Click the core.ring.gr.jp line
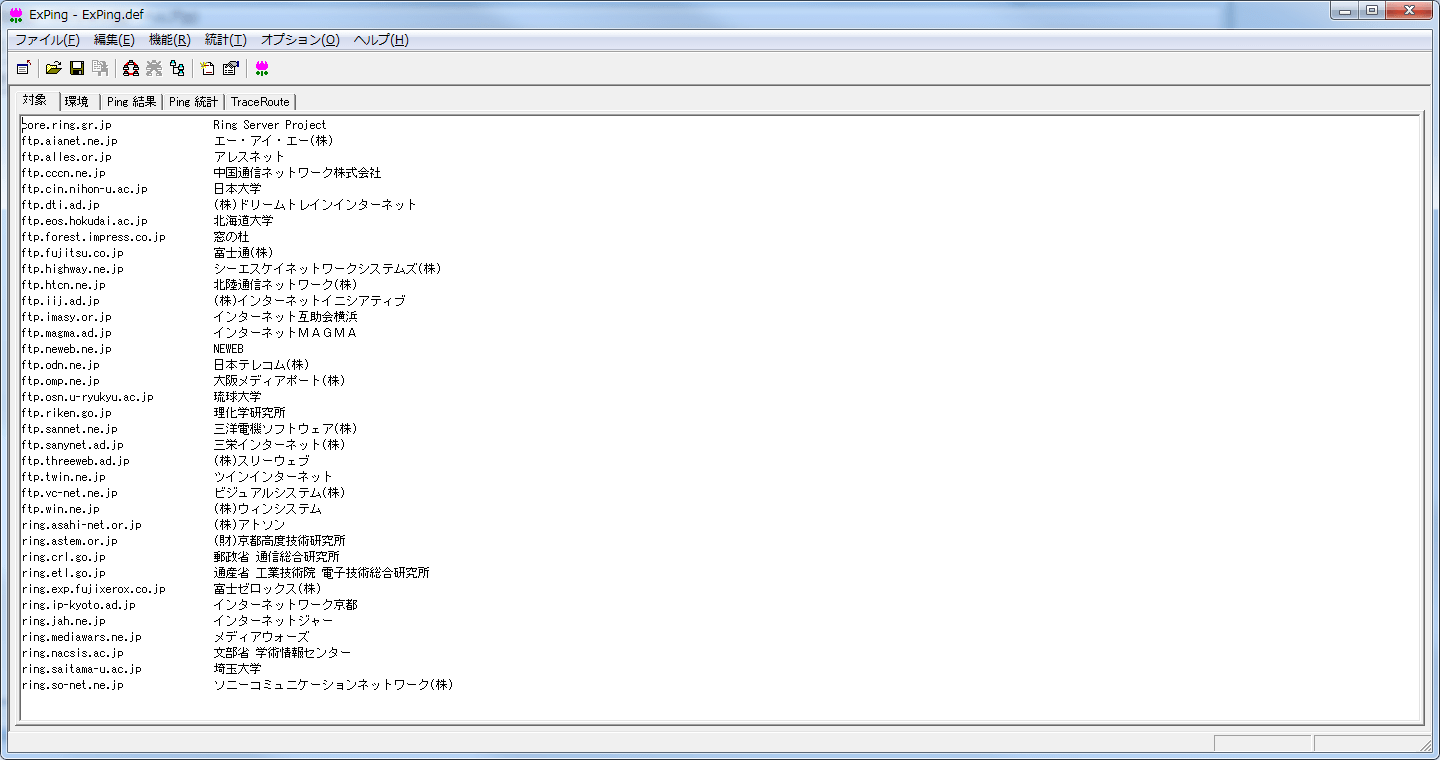 coord(67,125)
